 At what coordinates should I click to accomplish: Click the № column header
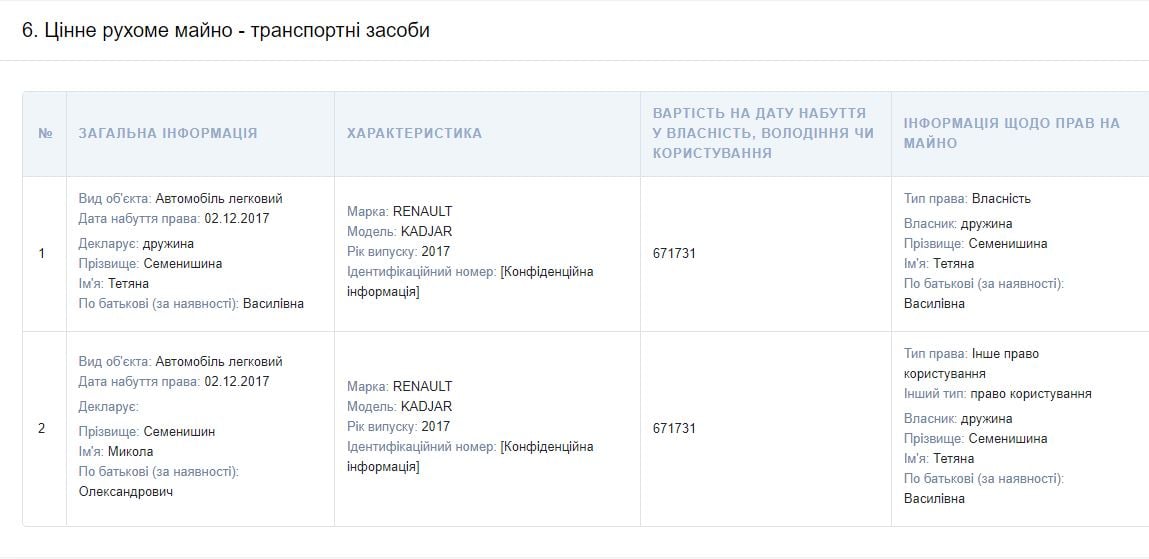[44, 133]
